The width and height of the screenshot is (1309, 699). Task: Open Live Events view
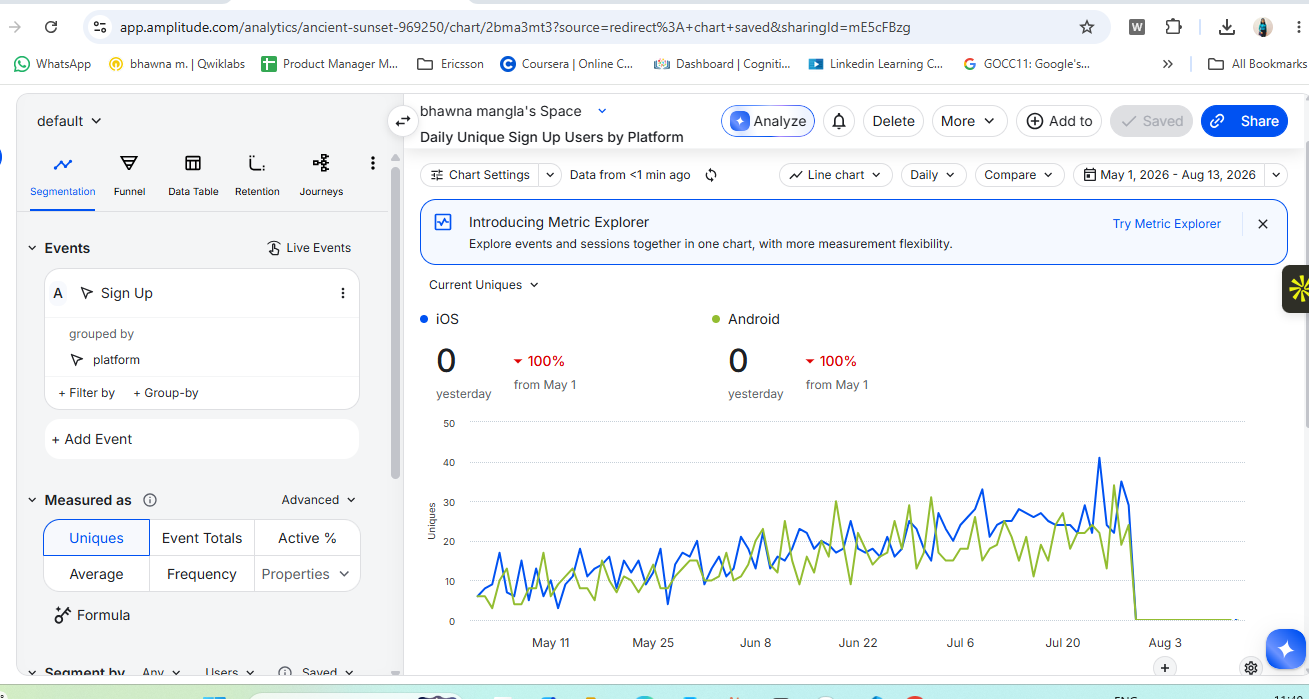309,248
